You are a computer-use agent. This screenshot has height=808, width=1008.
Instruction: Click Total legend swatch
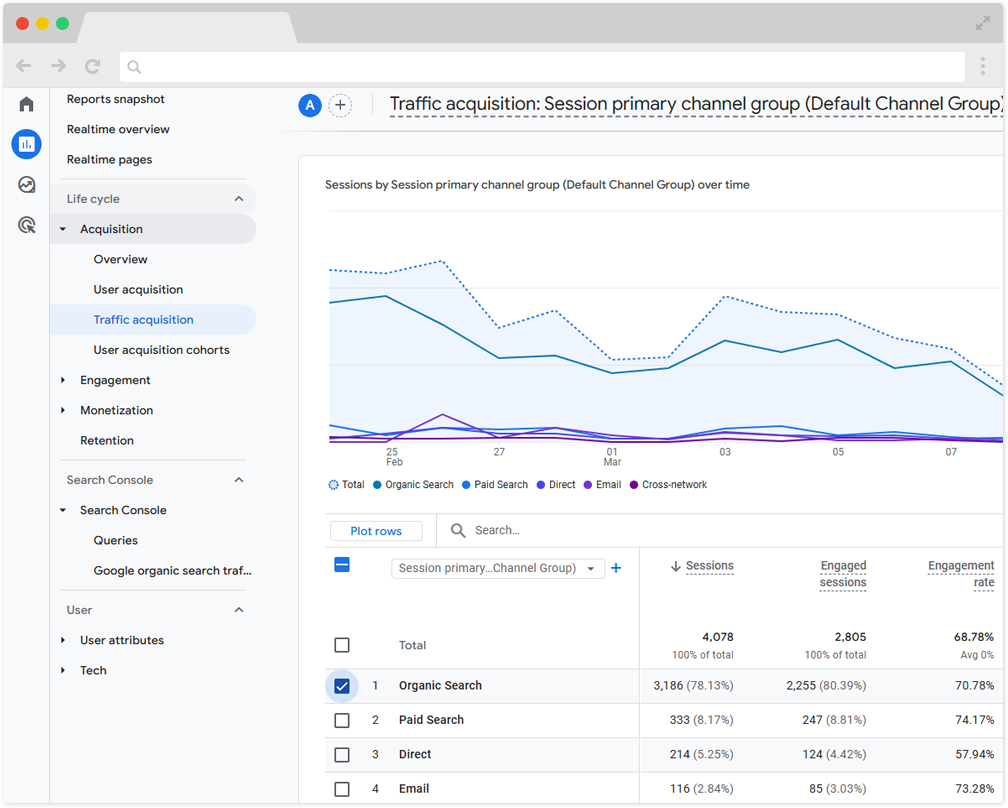coord(333,485)
